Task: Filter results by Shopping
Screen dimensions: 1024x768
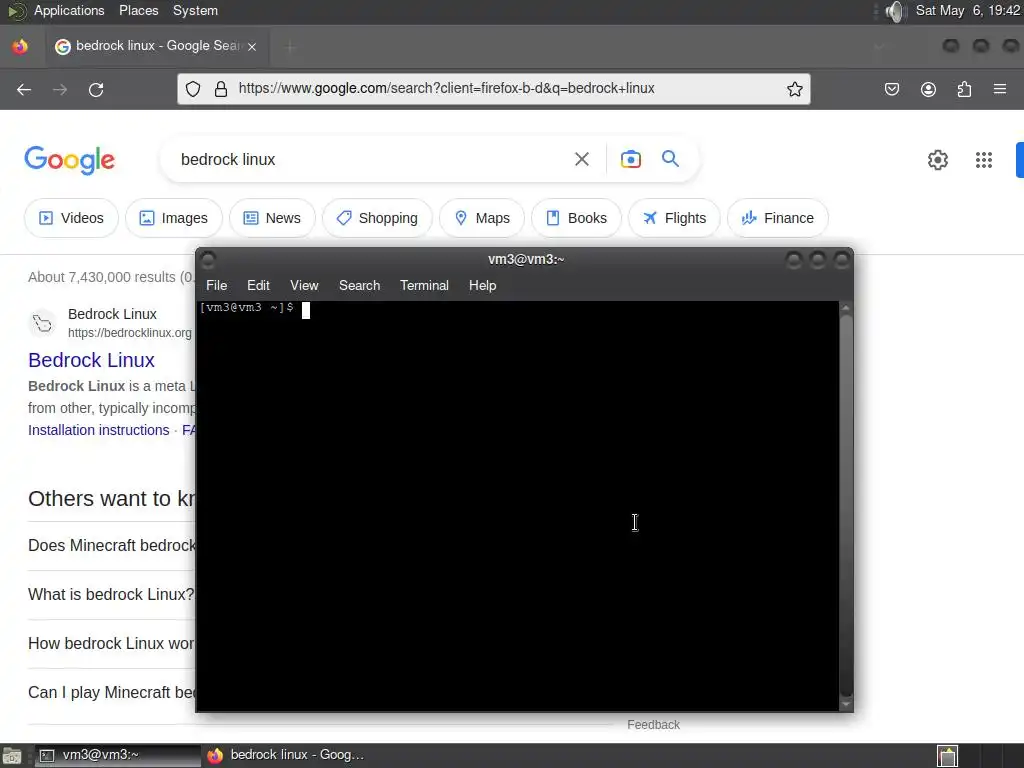Action: coord(377,218)
